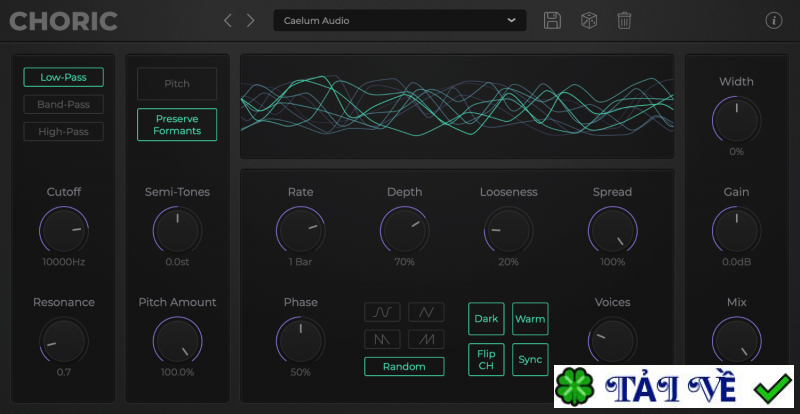Open the info icon
This screenshot has width=800, height=414.
774,21
